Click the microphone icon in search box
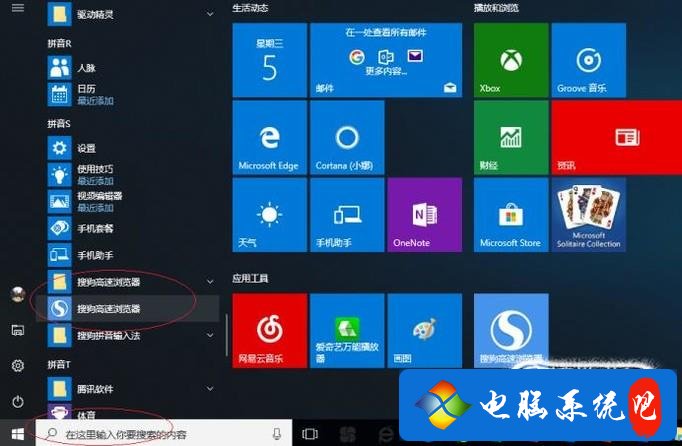Viewport: 682px width, 446px height. [x=277, y=433]
